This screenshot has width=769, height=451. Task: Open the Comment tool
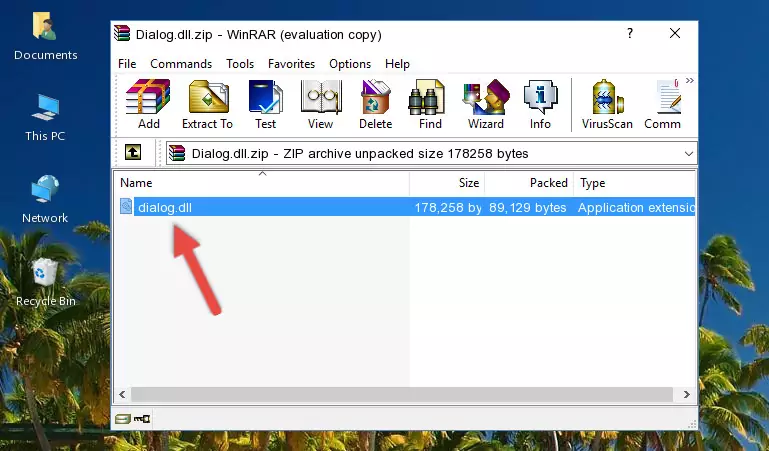(x=663, y=104)
